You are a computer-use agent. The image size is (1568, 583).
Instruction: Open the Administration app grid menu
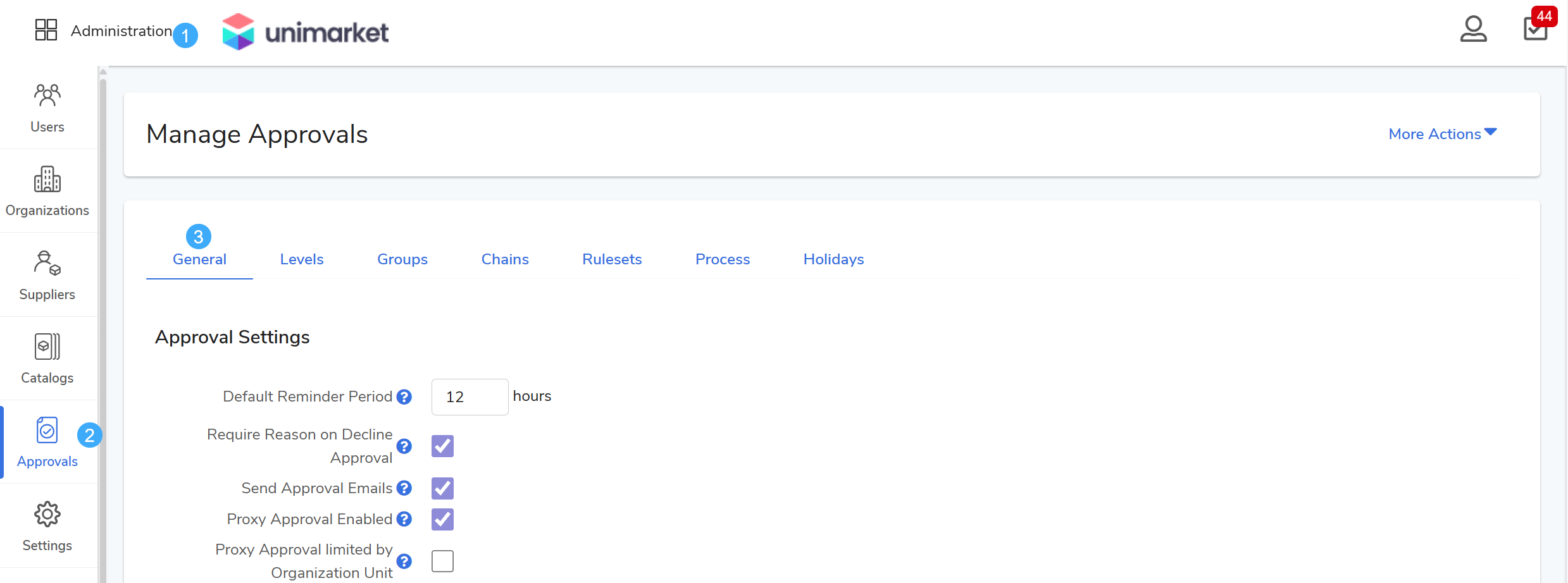(x=46, y=30)
